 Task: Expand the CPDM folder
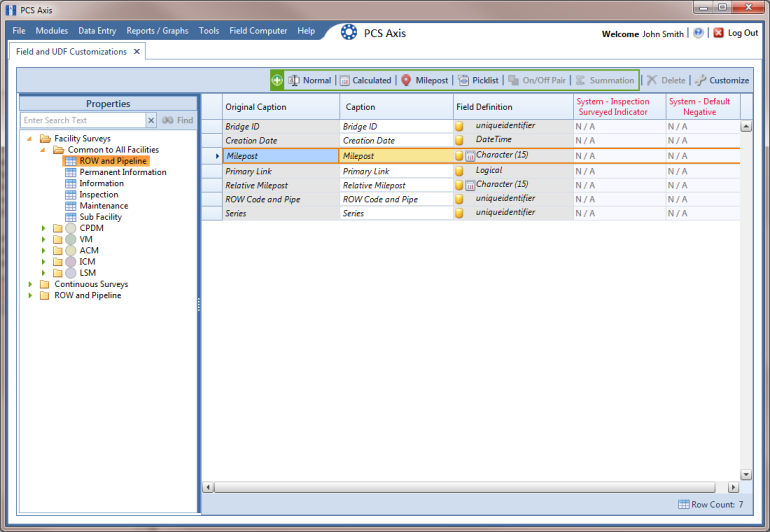[x=43, y=228]
